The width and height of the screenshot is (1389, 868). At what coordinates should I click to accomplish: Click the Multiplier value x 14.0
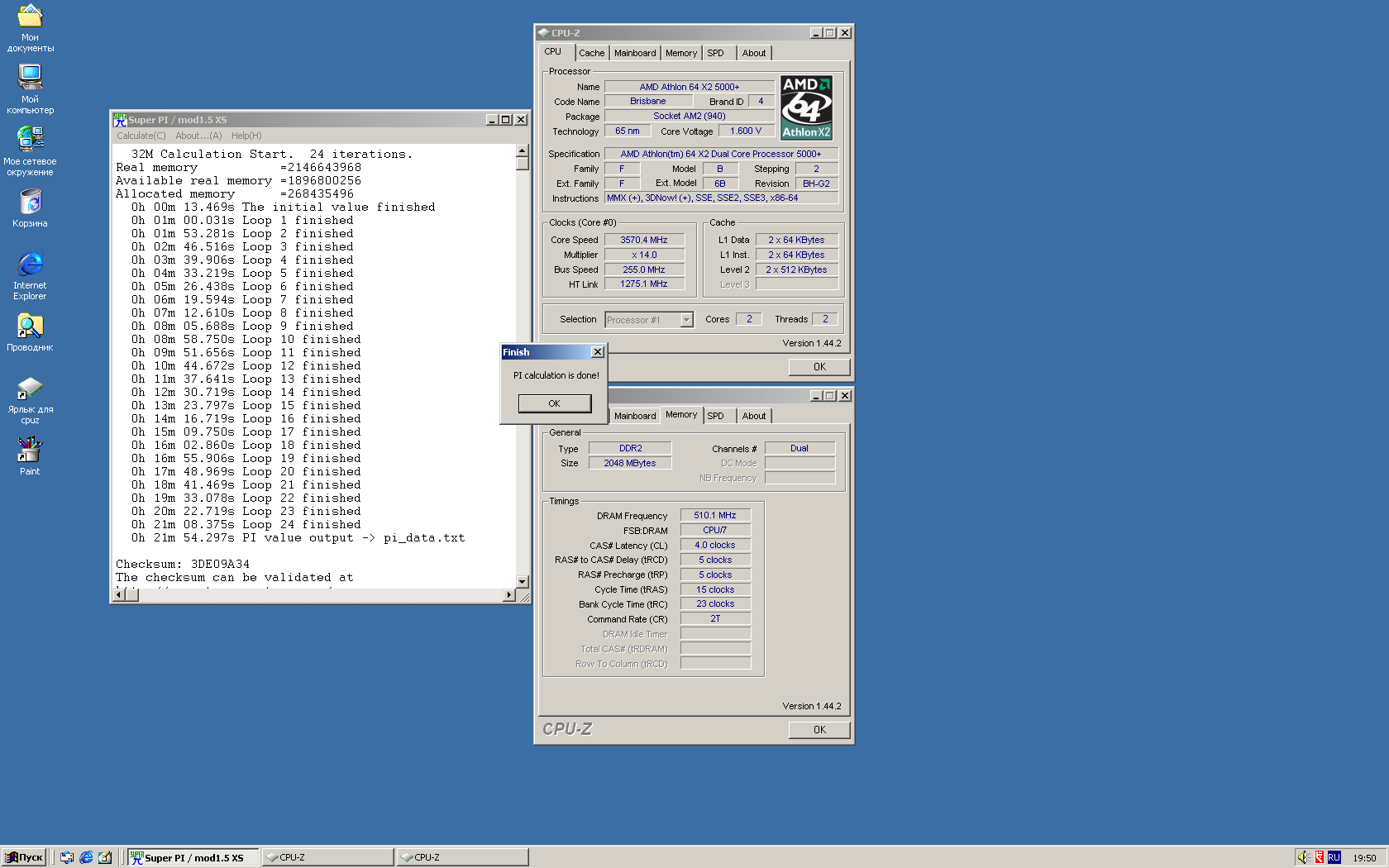coord(644,255)
